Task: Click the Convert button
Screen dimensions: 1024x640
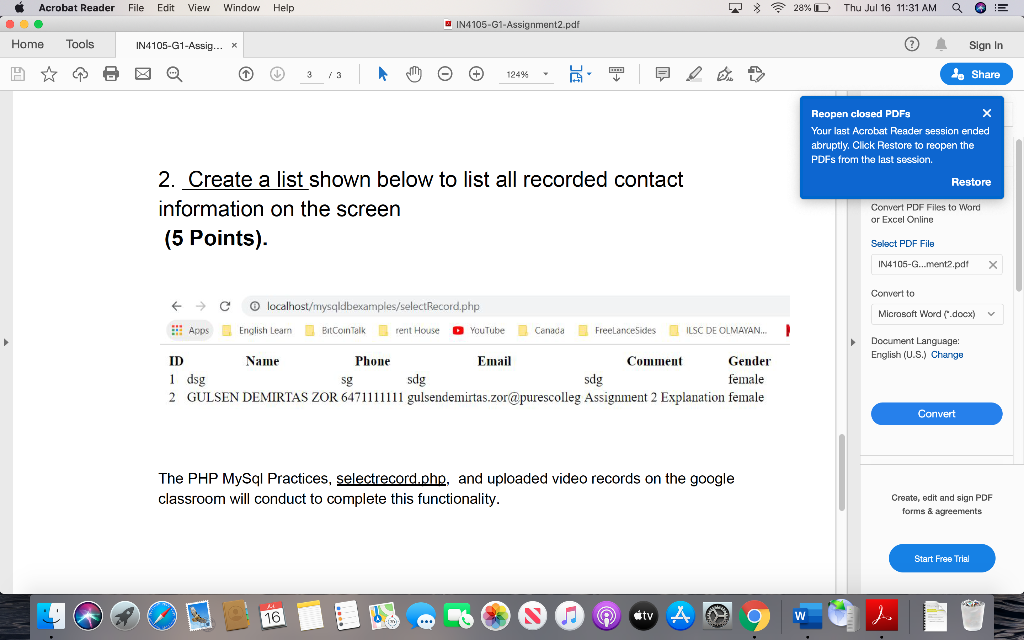Action: [x=936, y=413]
